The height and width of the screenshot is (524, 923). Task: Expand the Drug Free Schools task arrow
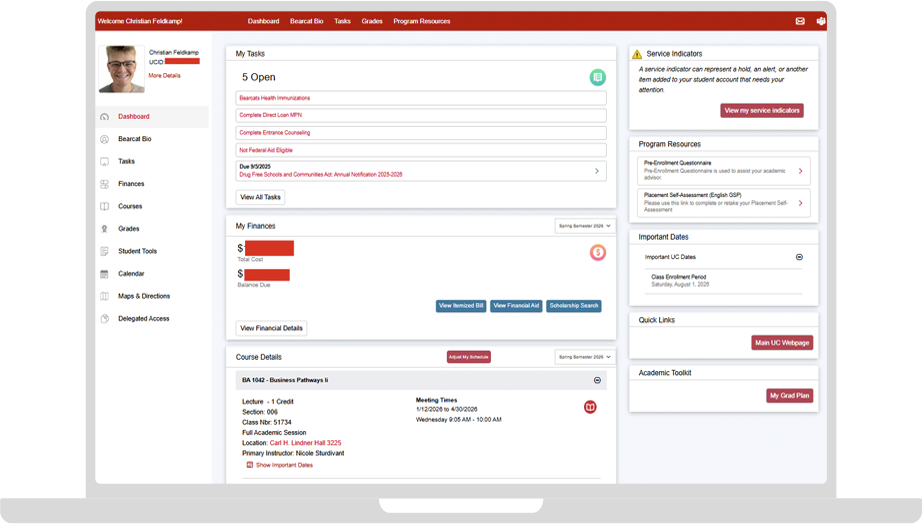597,171
